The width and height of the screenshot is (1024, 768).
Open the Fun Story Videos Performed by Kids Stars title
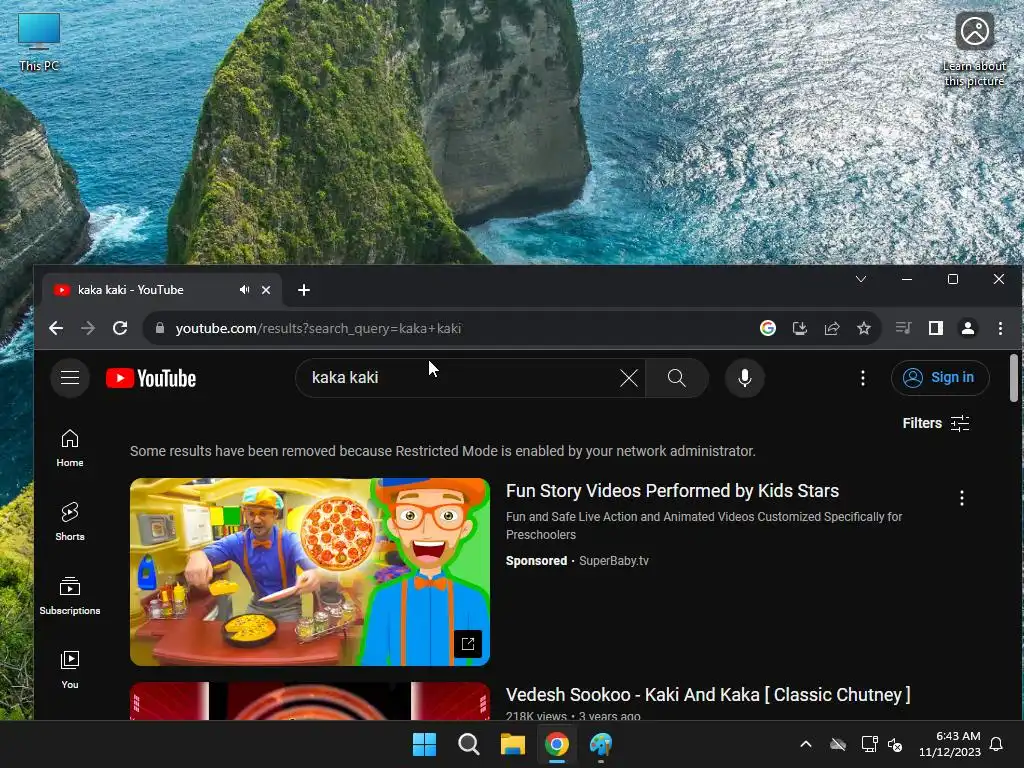point(672,491)
